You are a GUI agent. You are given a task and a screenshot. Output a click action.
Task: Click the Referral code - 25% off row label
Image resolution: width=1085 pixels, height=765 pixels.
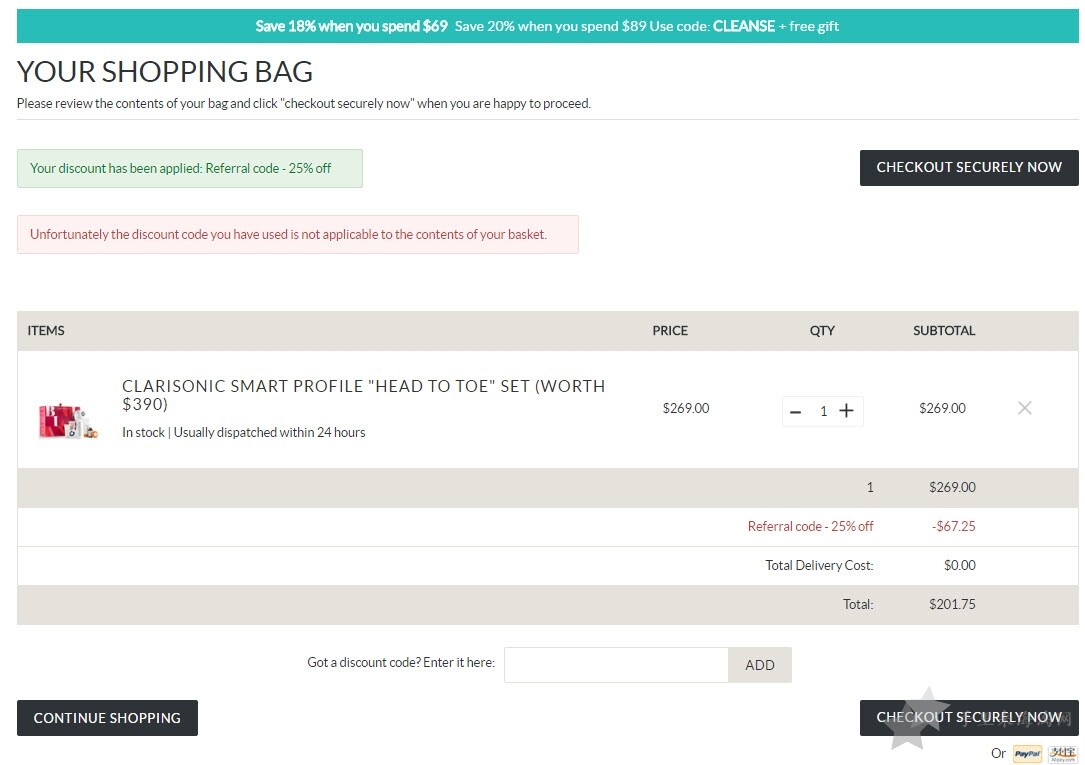coord(810,526)
